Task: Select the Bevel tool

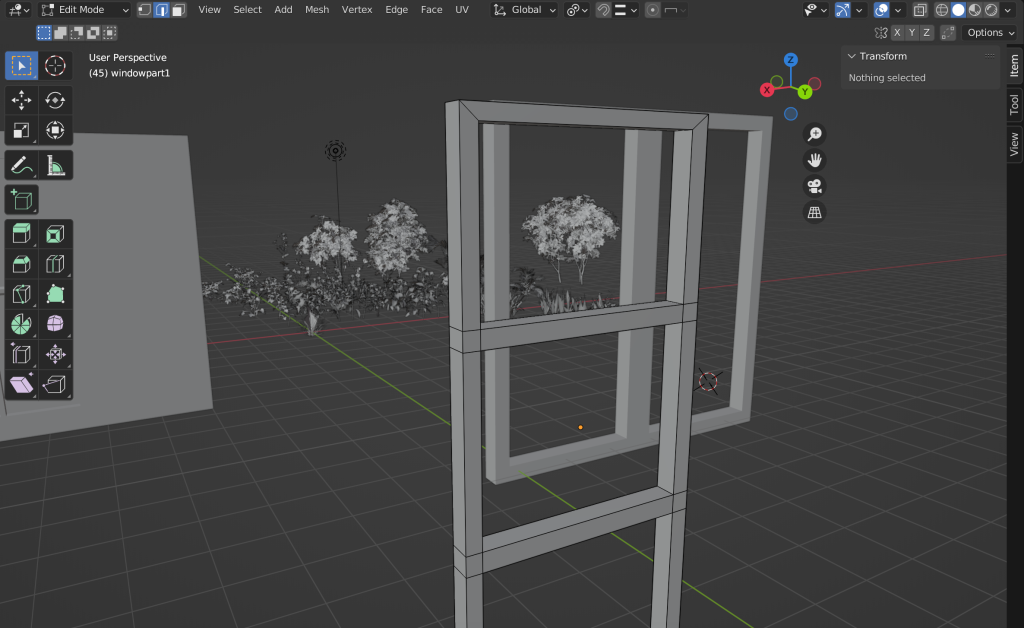Action: (x=21, y=264)
